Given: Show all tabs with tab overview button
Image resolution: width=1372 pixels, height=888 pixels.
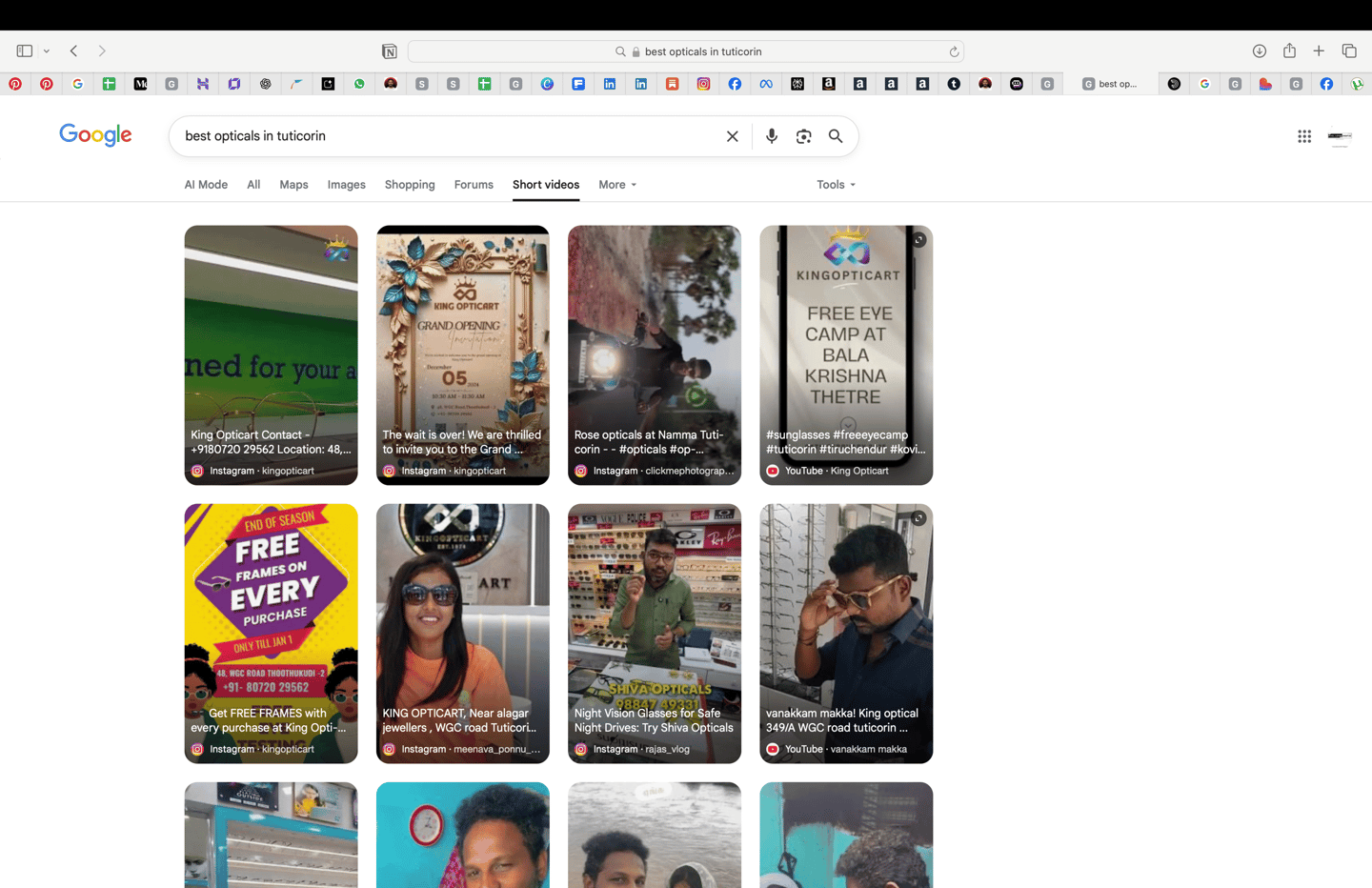Looking at the screenshot, I should coord(1350,50).
